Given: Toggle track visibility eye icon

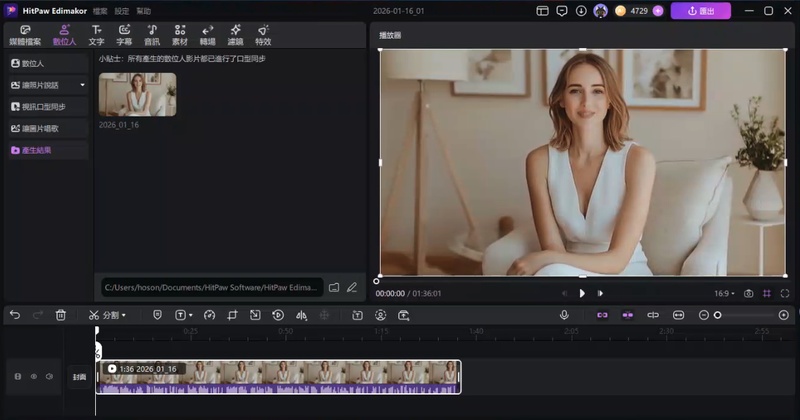Looking at the screenshot, I should pos(33,377).
